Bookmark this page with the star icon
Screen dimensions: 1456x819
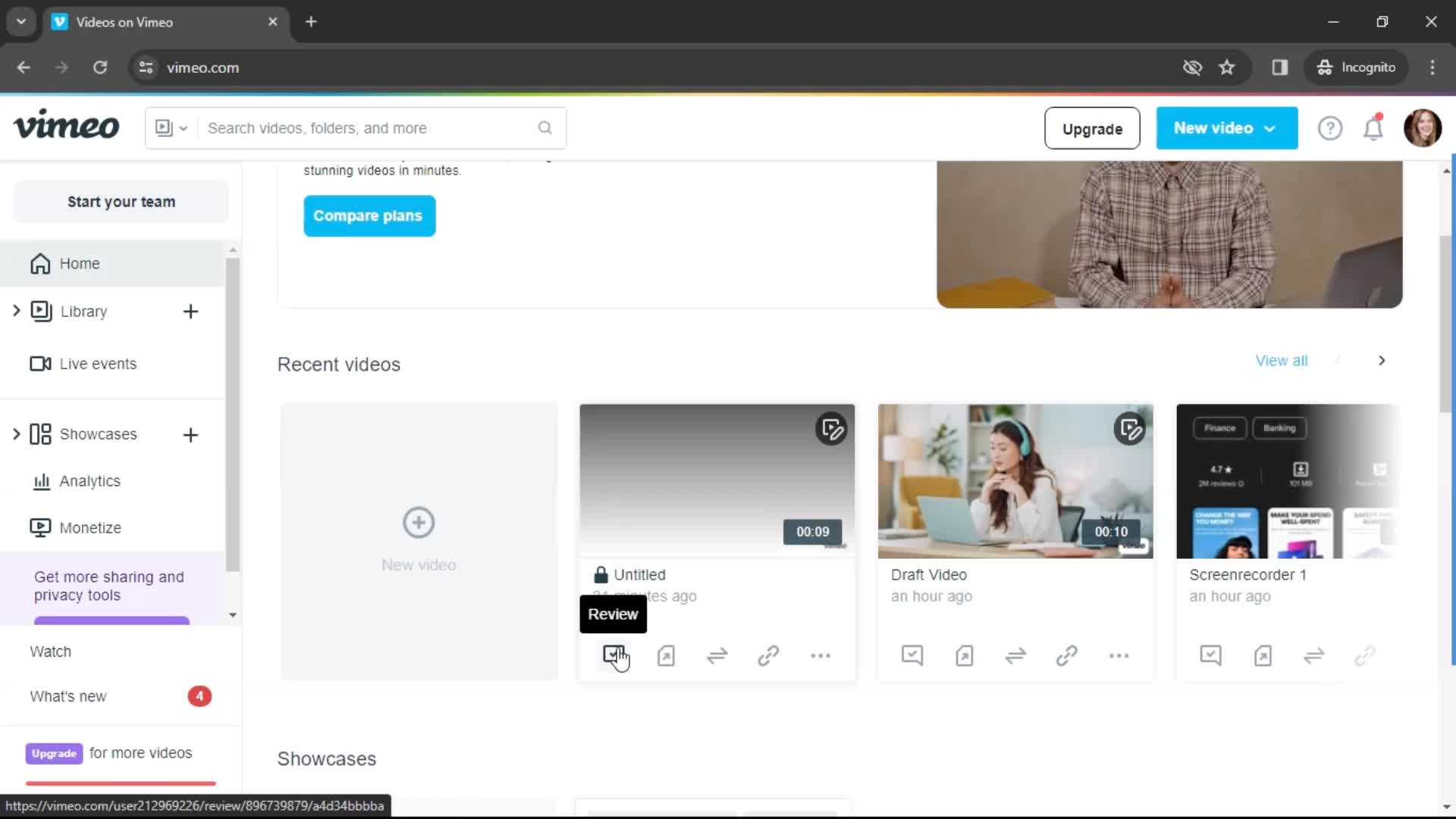click(1227, 67)
